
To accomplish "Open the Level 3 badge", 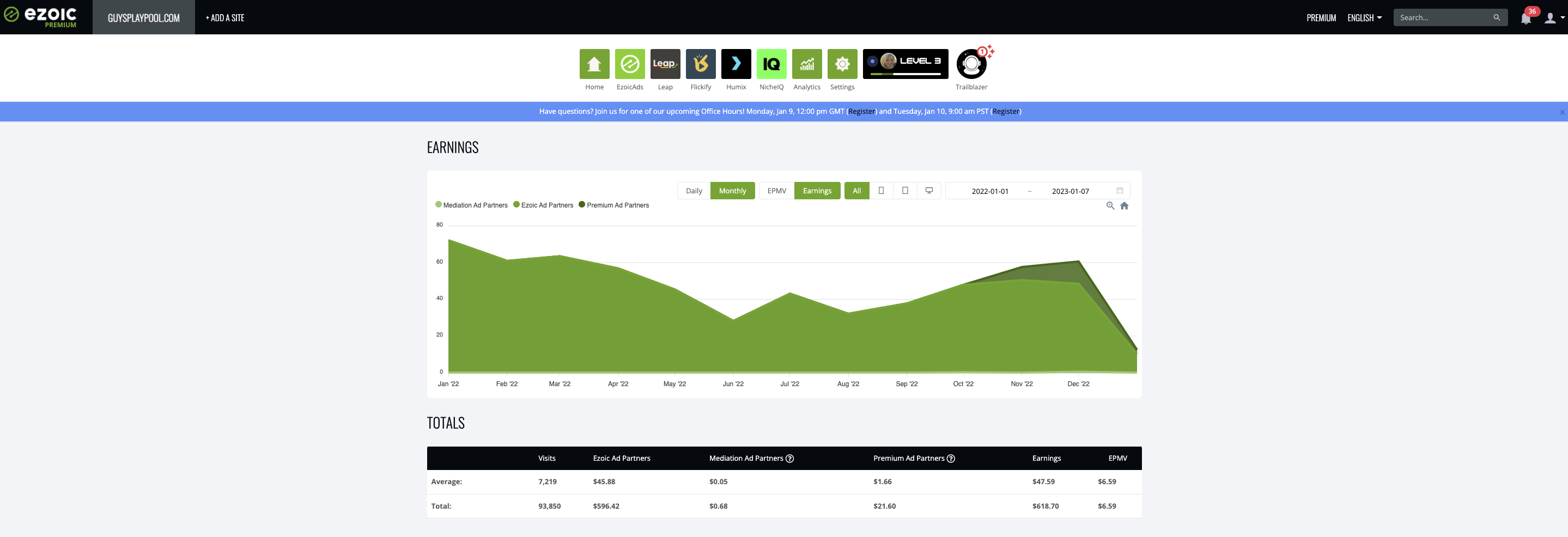I will pos(905,64).
